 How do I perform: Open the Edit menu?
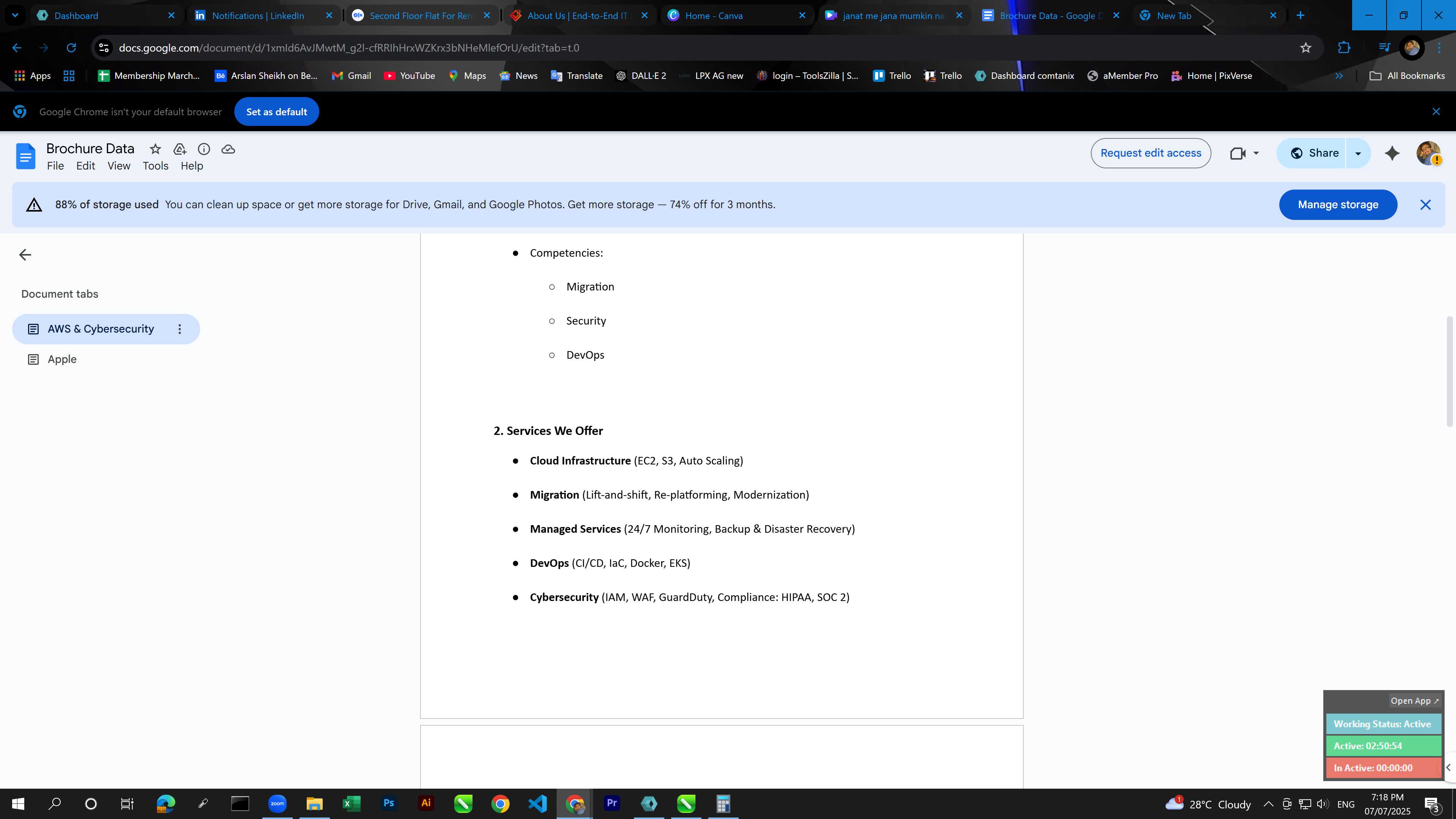click(86, 166)
